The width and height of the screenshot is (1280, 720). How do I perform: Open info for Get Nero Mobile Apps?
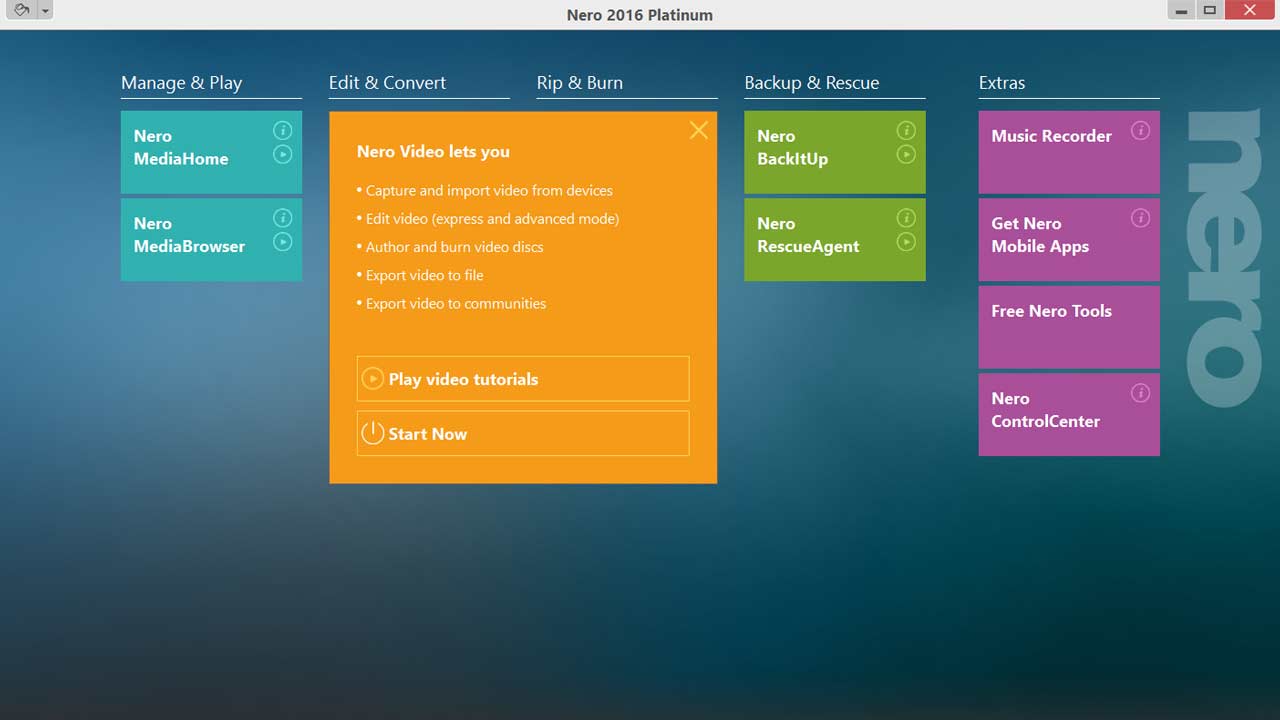pos(1140,218)
